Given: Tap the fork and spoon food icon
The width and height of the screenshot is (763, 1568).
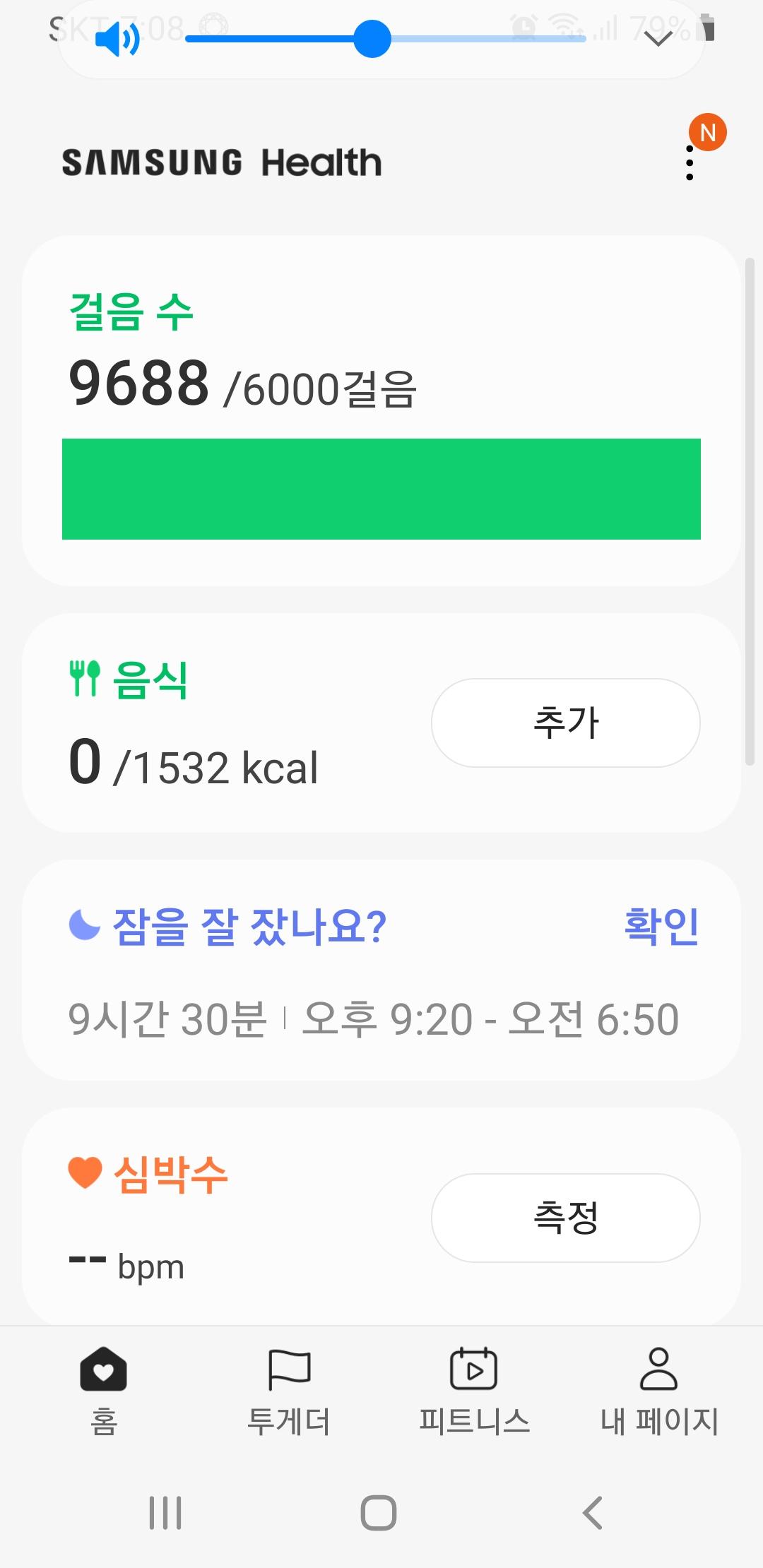Looking at the screenshot, I should point(85,679).
